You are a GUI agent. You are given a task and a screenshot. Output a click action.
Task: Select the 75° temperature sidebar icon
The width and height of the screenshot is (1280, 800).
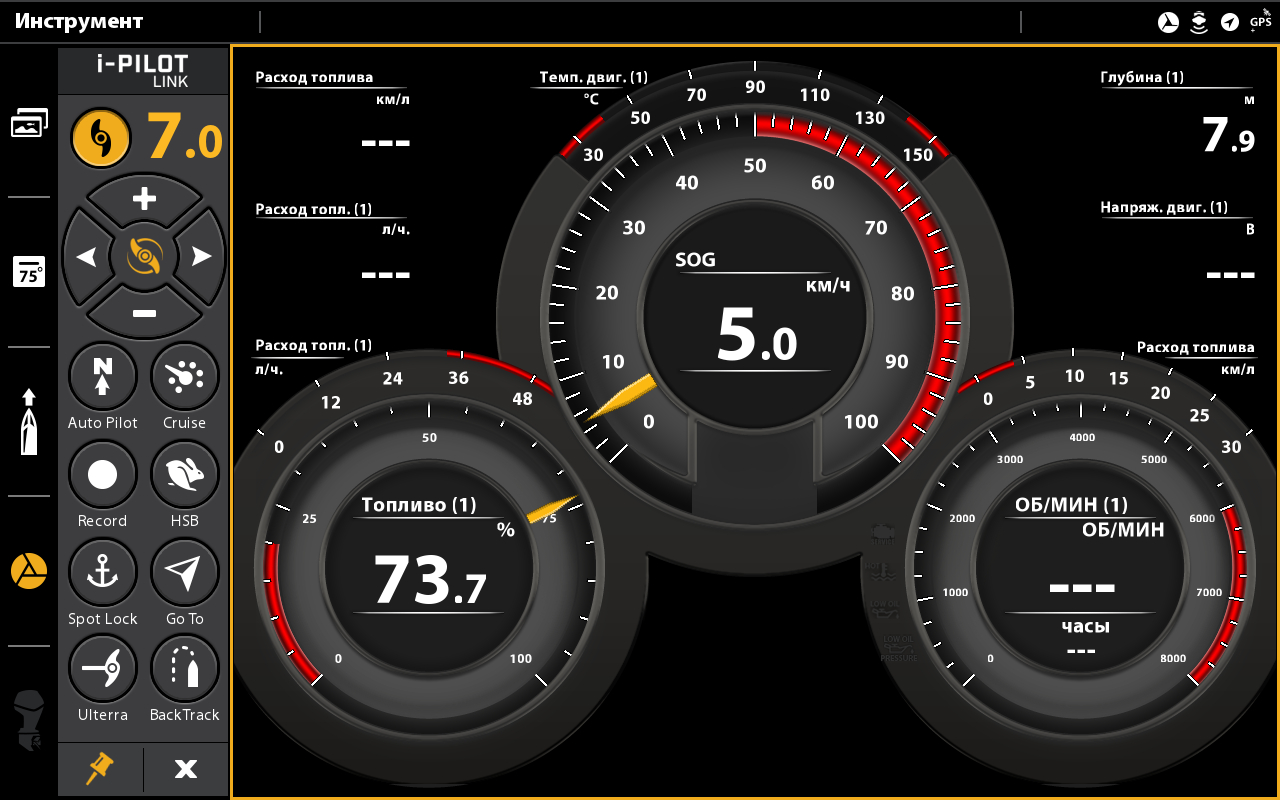click(29, 272)
